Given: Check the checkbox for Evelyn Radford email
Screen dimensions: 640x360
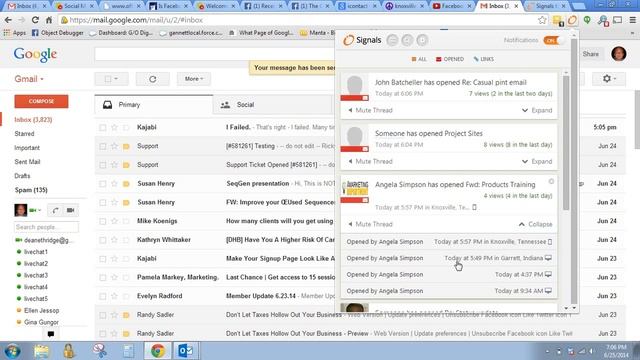Looking at the screenshot, I should pos(103,296).
